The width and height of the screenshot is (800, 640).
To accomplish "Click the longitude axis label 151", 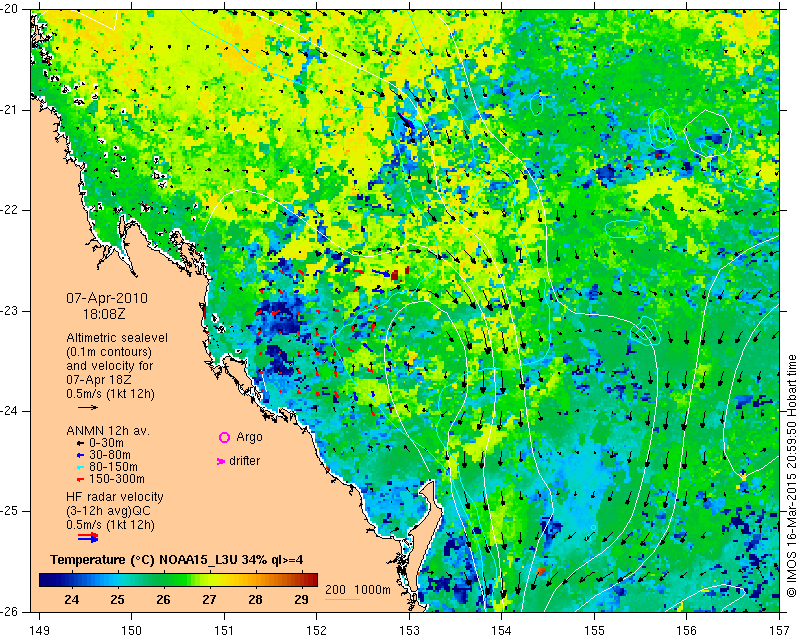I will point(224,630).
